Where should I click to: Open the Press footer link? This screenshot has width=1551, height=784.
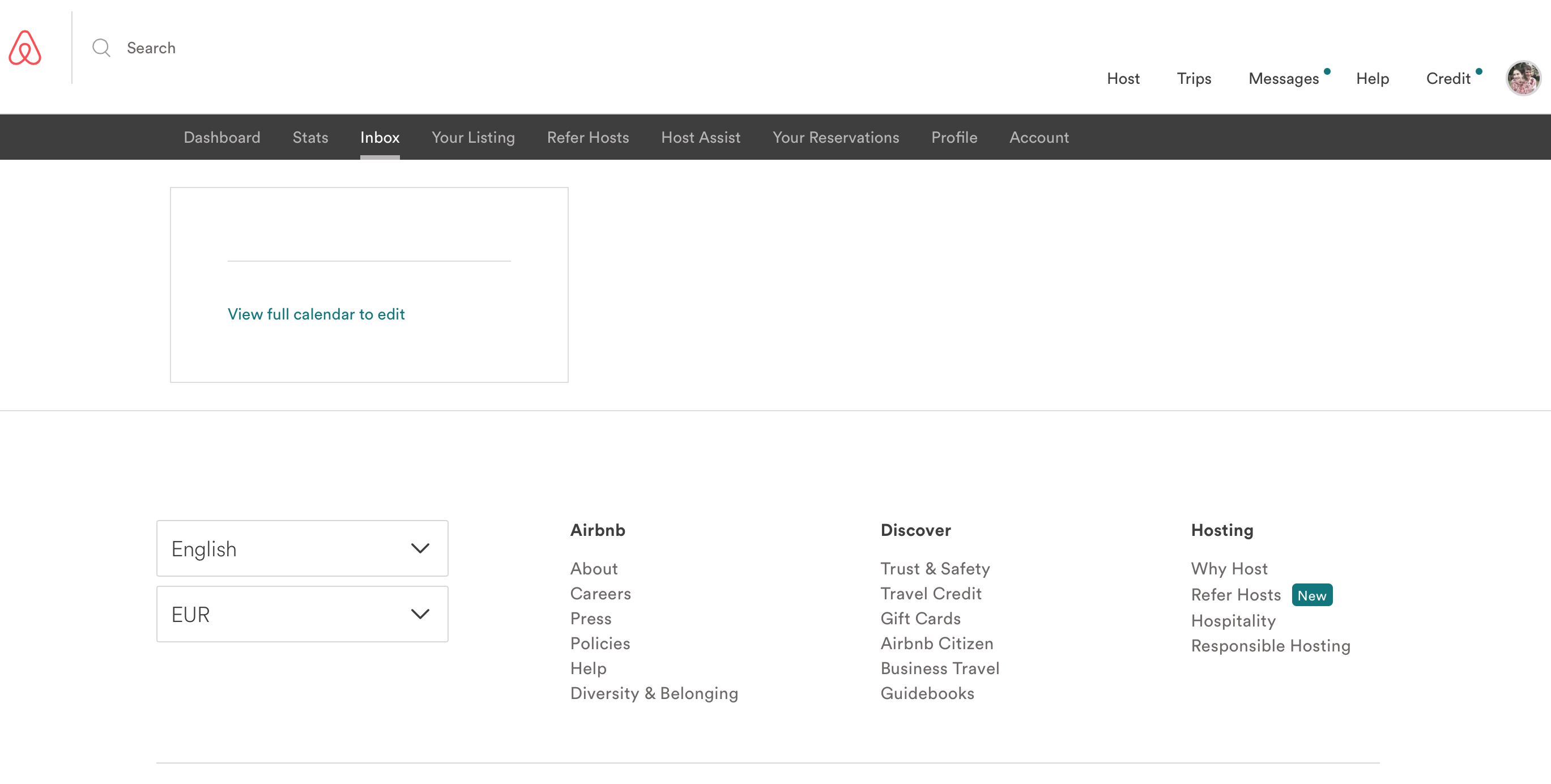591,619
